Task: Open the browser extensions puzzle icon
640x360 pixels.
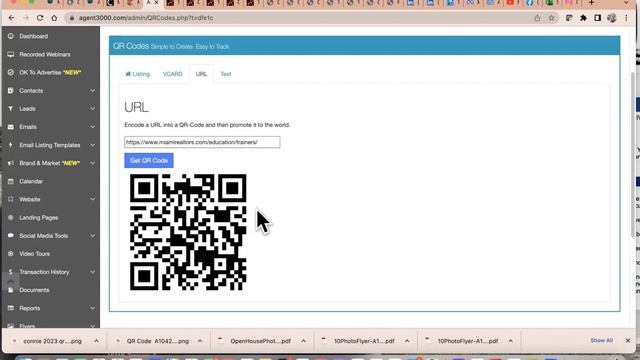Action: [x=583, y=18]
